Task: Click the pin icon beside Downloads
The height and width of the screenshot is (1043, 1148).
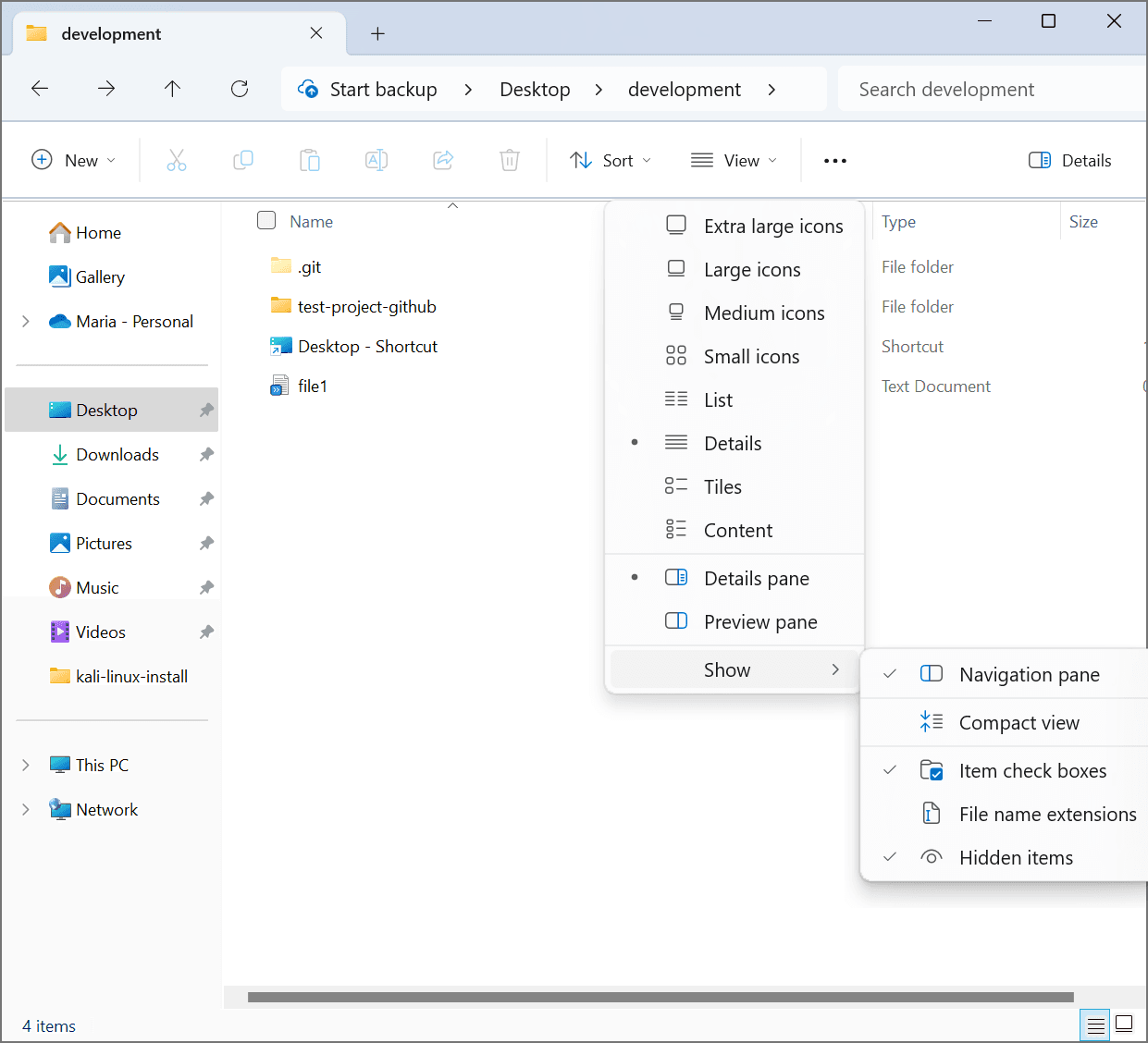Action: point(206,455)
